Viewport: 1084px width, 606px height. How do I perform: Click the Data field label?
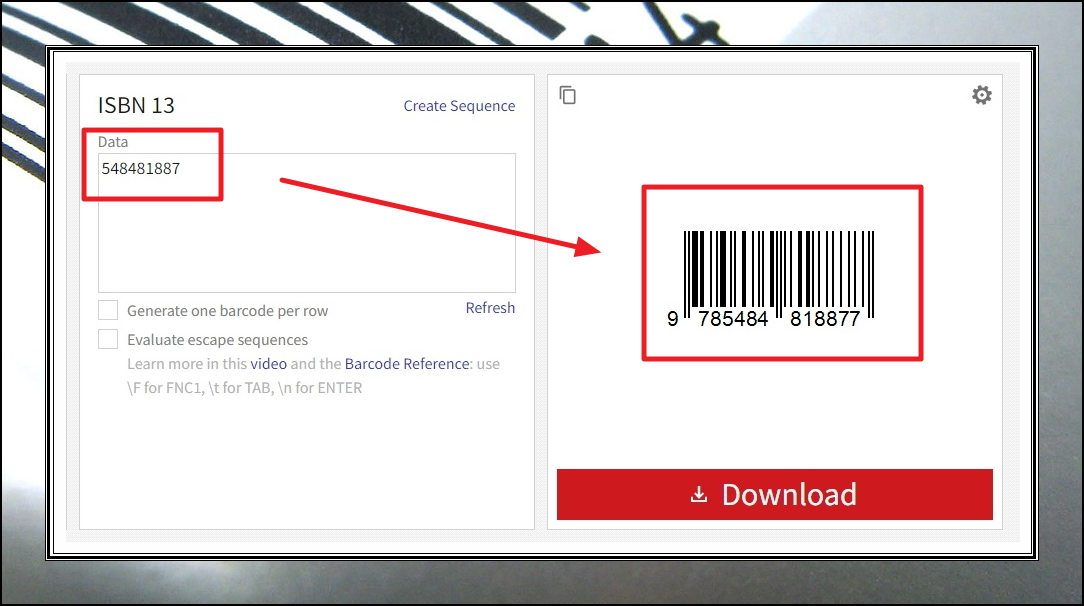tap(113, 142)
